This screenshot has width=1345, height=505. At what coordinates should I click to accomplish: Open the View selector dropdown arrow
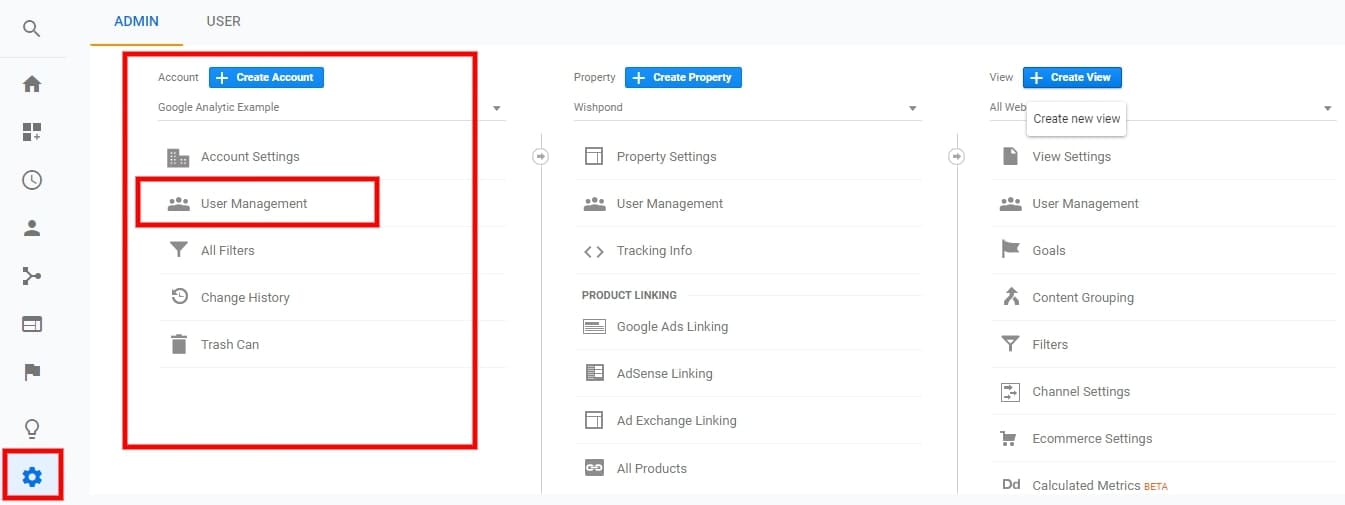pos(1327,108)
